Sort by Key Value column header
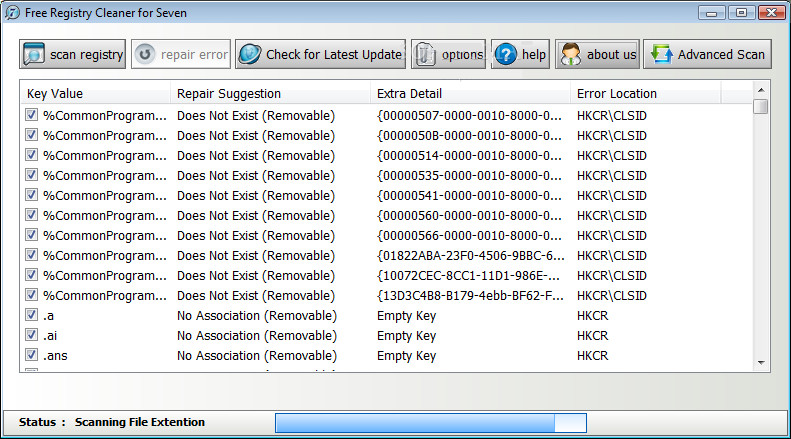Screen dimensions: 791x439 point(96,93)
